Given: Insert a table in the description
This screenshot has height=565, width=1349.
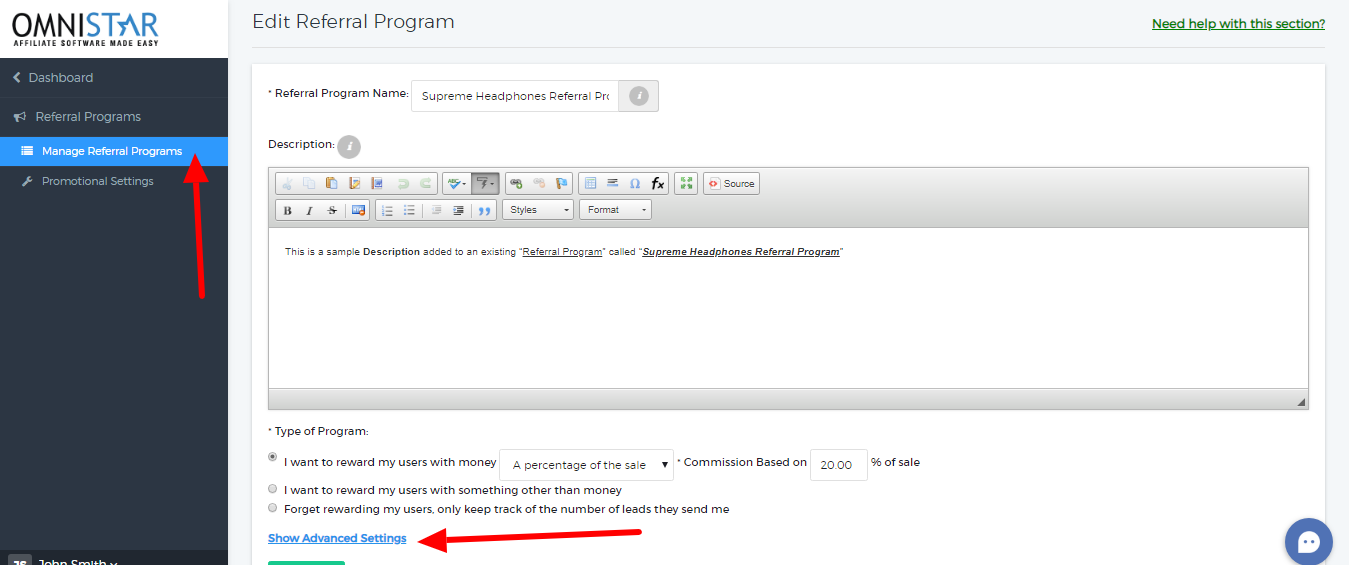Looking at the screenshot, I should (590, 183).
